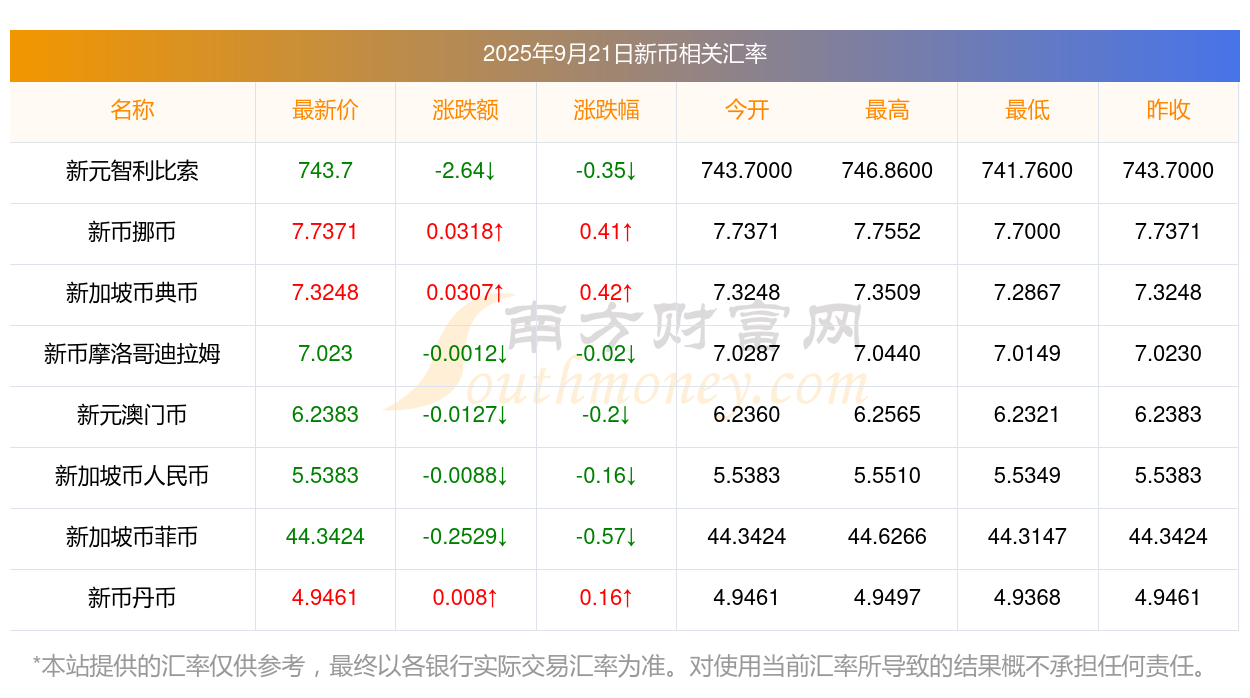The width and height of the screenshot is (1250, 698).
Task: Click the open value 6.2360
Action: (747, 415)
